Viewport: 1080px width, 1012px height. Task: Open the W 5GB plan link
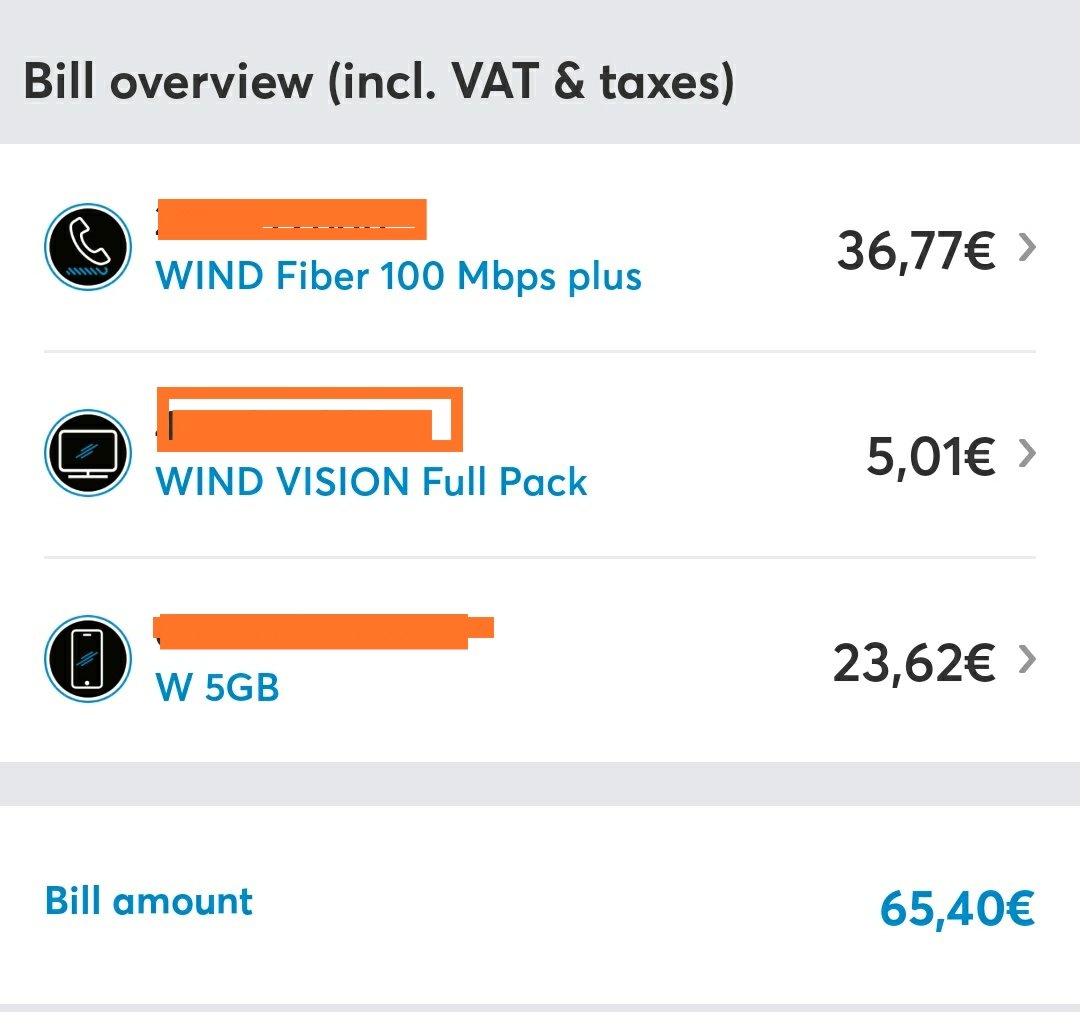pos(218,687)
